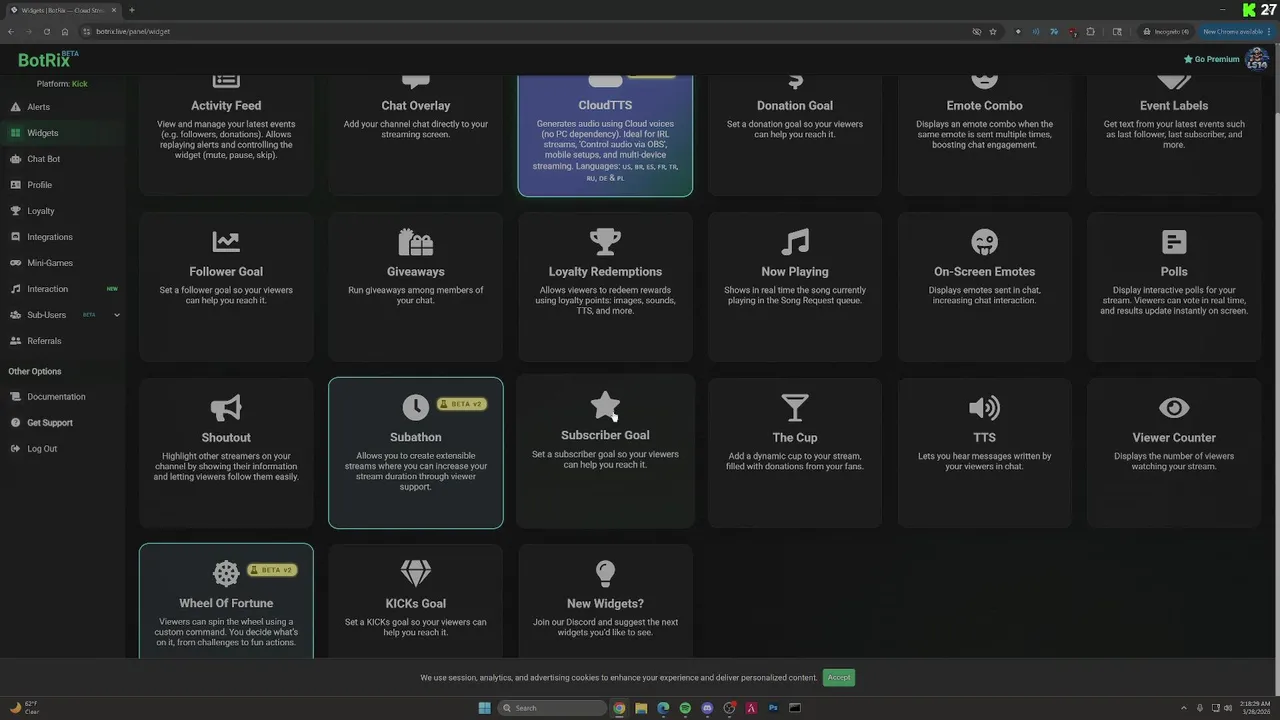Open the Subathon clock icon

(x=415, y=406)
